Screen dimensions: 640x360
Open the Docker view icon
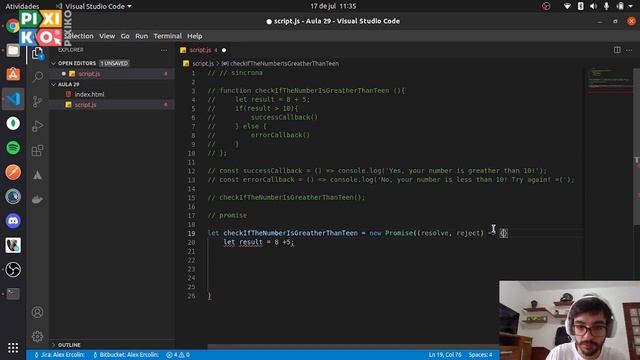tap(38, 200)
